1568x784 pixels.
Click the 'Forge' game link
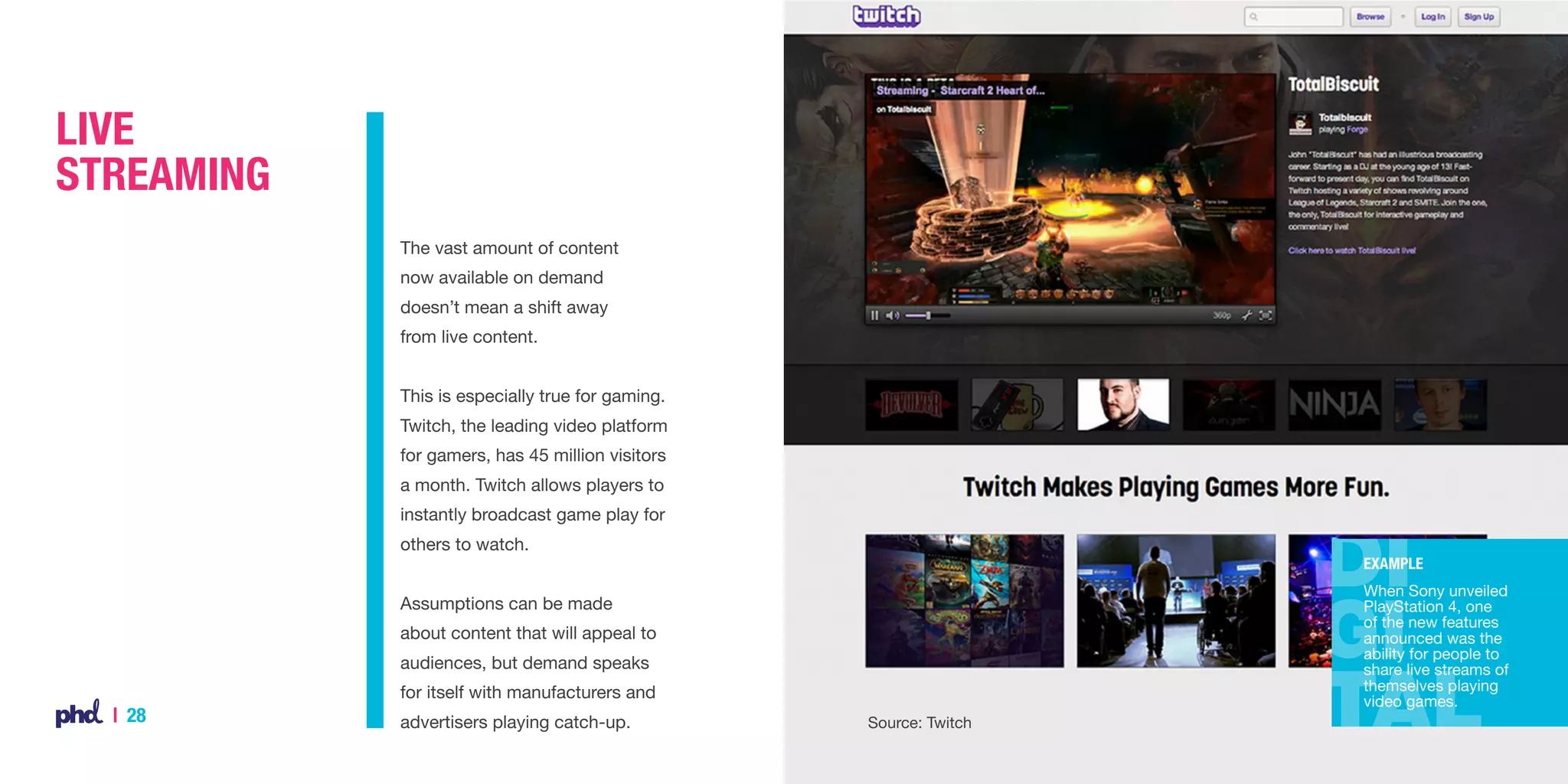click(x=1357, y=129)
